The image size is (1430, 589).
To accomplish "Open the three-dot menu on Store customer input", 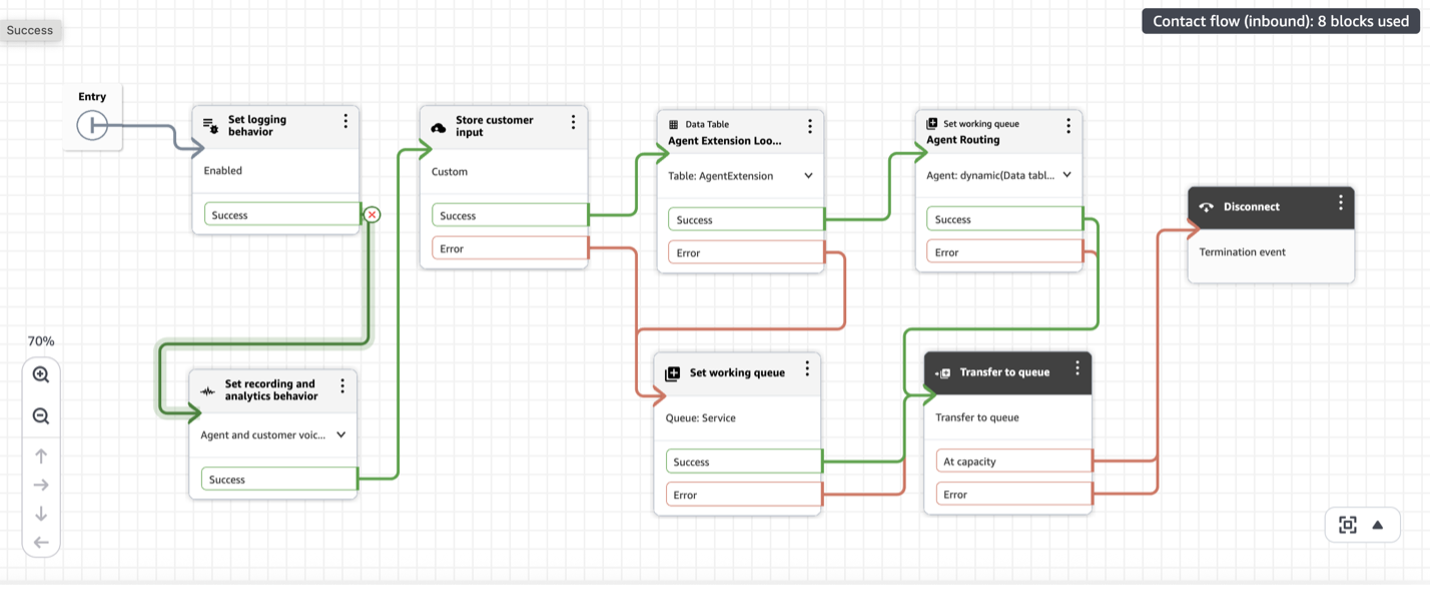I will tap(573, 121).
